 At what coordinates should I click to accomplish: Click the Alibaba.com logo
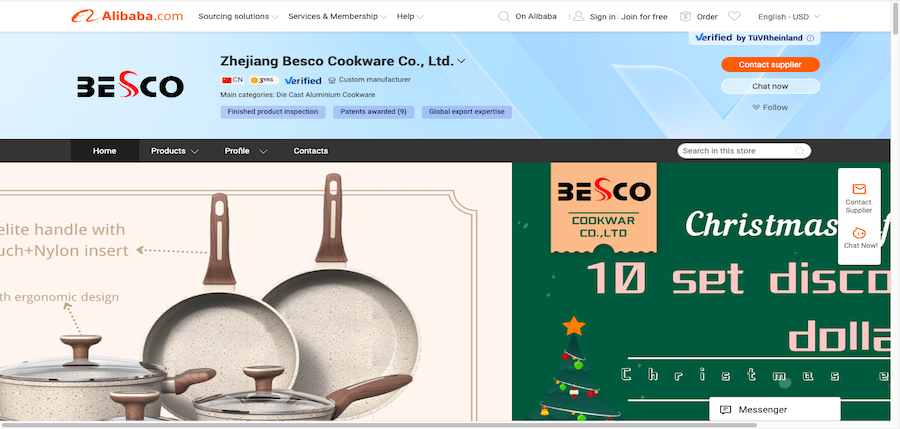click(x=127, y=16)
